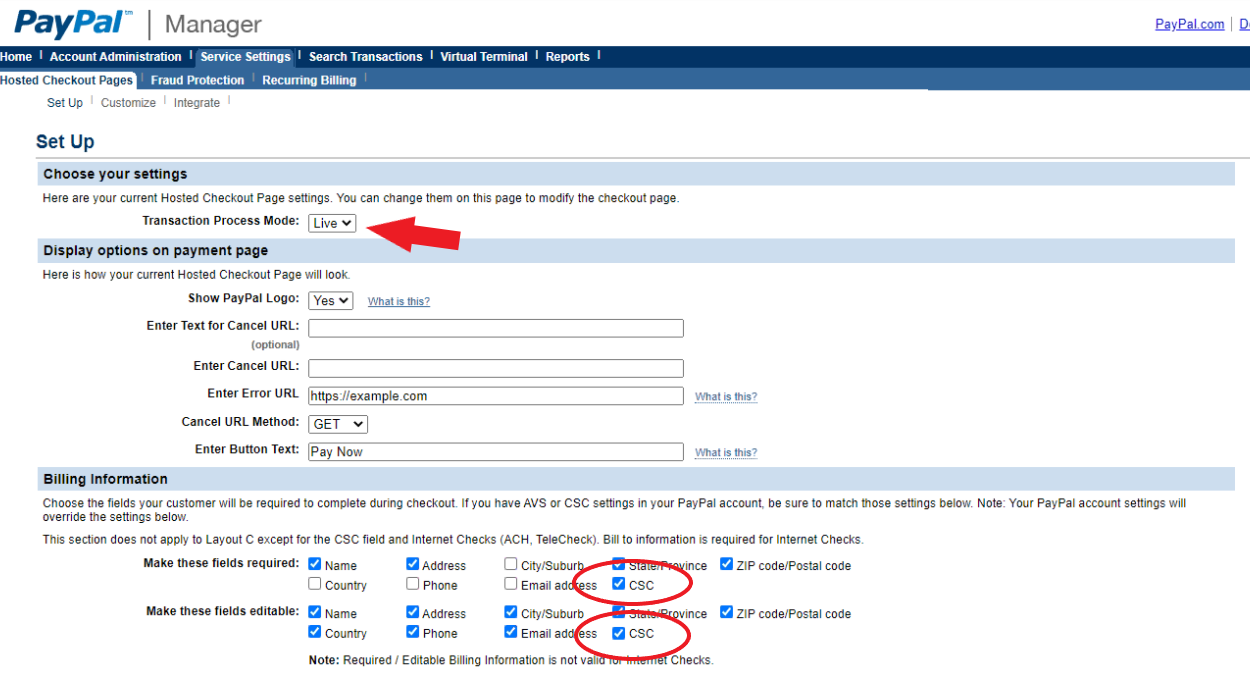Open the Reports menu
Screen dimensions: 1250x683
pyautogui.click(x=568, y=57)
